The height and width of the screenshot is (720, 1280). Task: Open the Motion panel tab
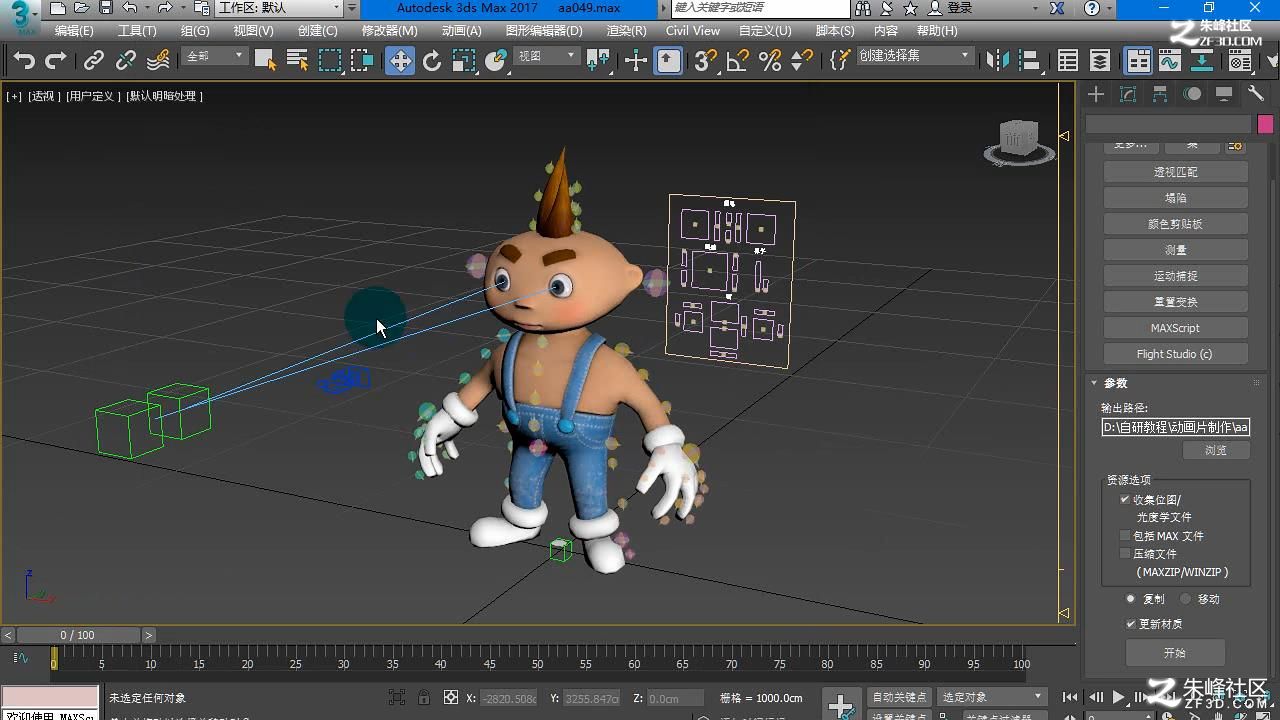click(x=1192, y=94)
